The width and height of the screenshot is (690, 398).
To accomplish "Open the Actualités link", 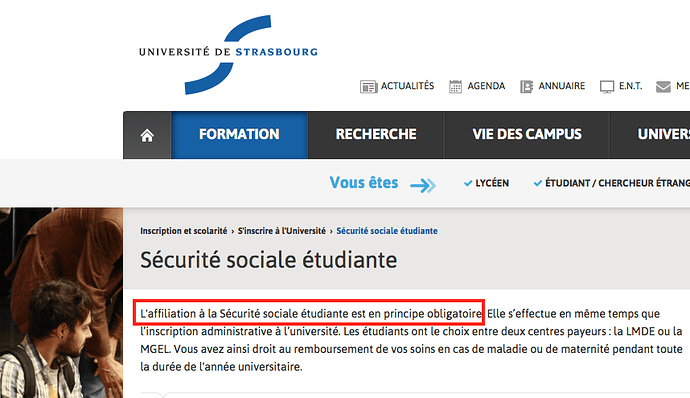I will click(x=407, y=86).
